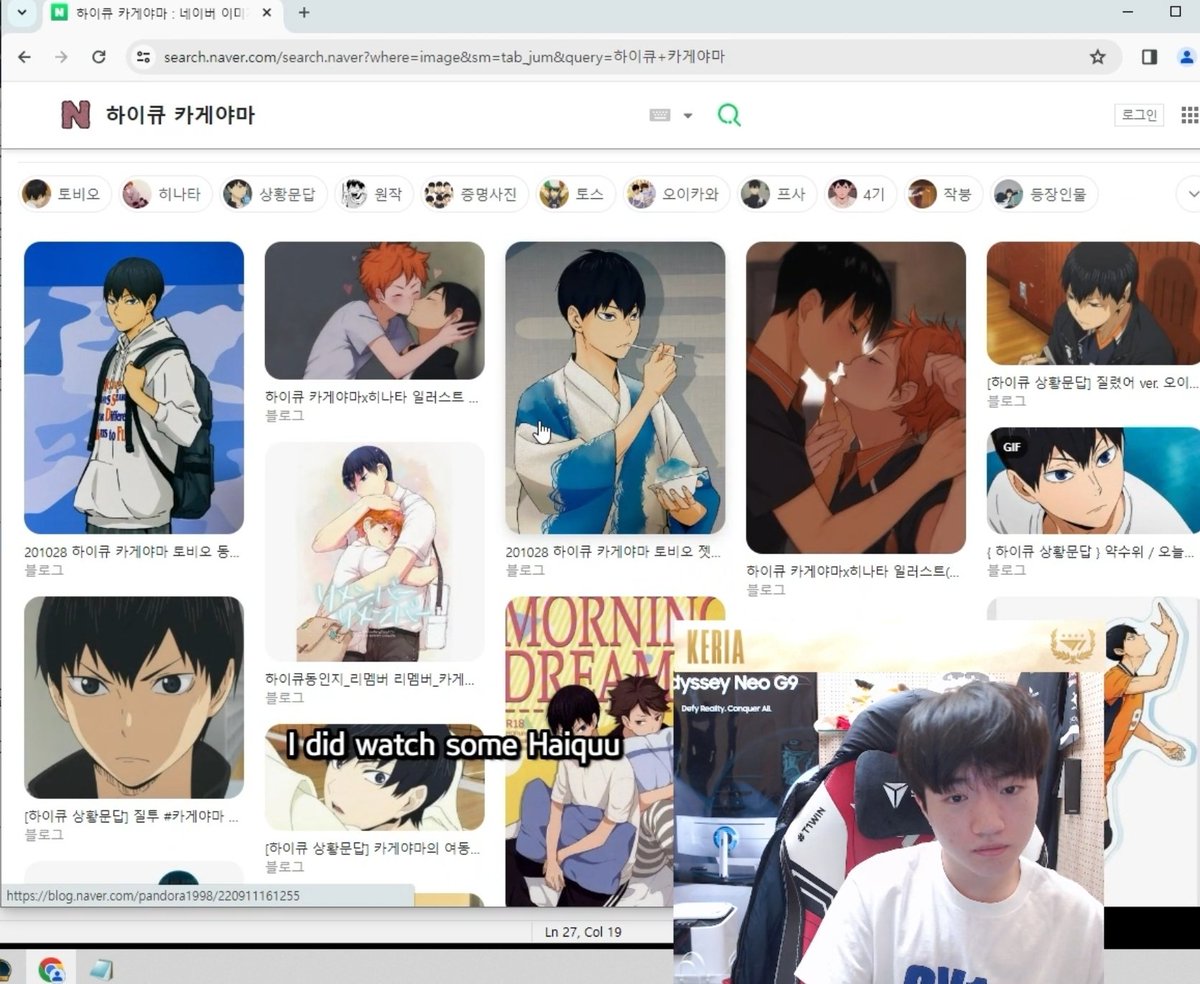Open title { 하이큐 상황문답 } 약수위 / 오늘...
The width and height of the screenshot is (1200, 984).
(x=1091, y=551)
